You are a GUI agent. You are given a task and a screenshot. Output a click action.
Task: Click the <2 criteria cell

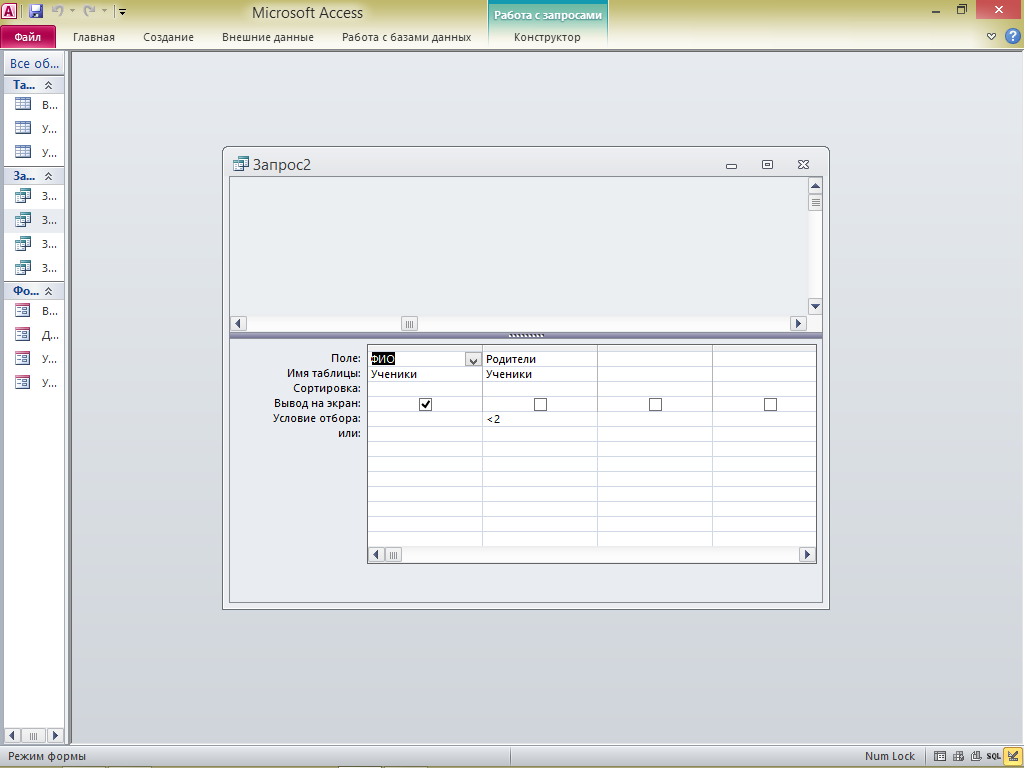539,419
